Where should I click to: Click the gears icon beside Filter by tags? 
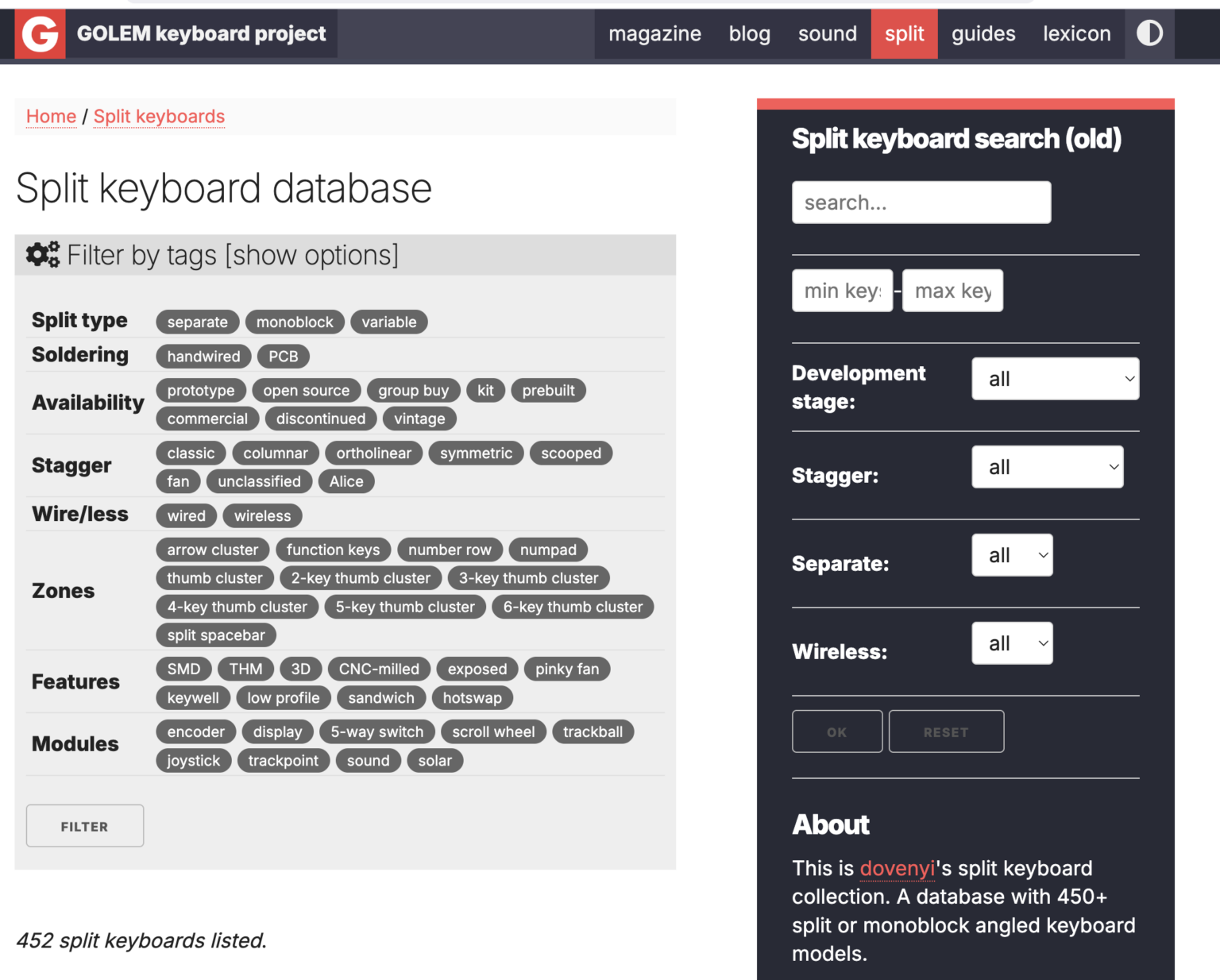[43, 255]
